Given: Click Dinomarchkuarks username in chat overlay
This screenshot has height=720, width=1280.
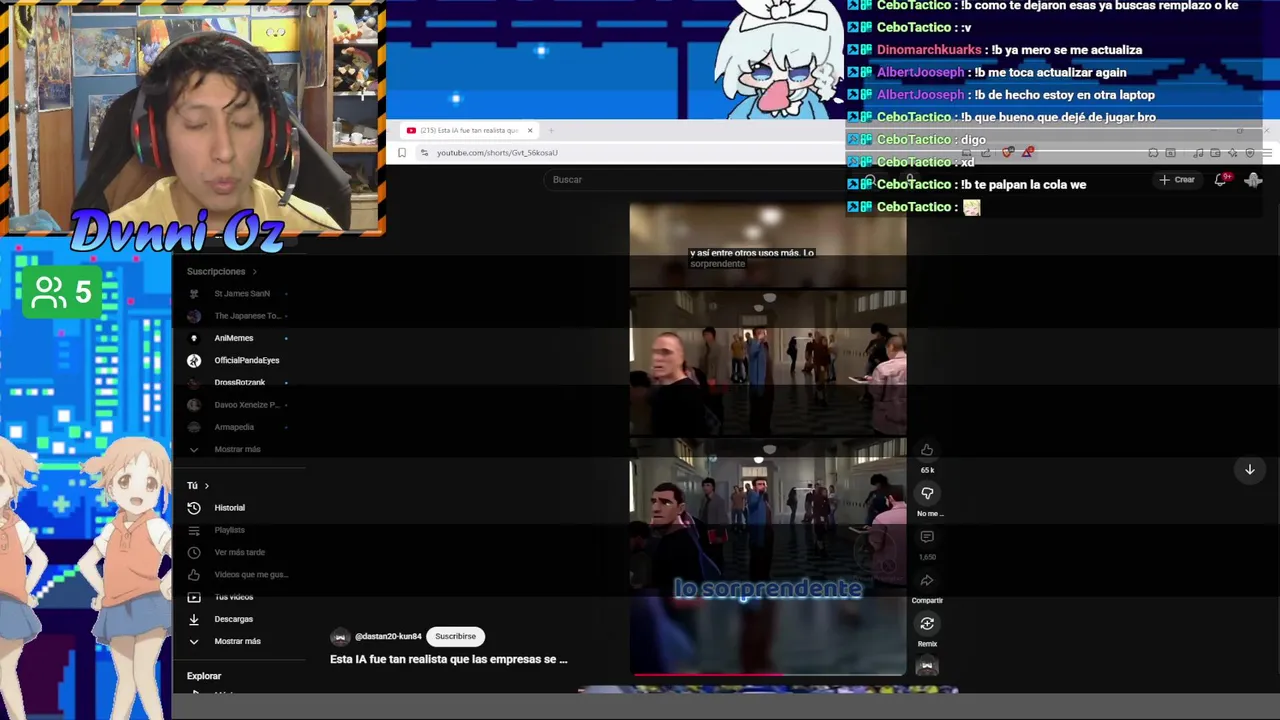Looking at the screenshot, I should coord(928,50).
